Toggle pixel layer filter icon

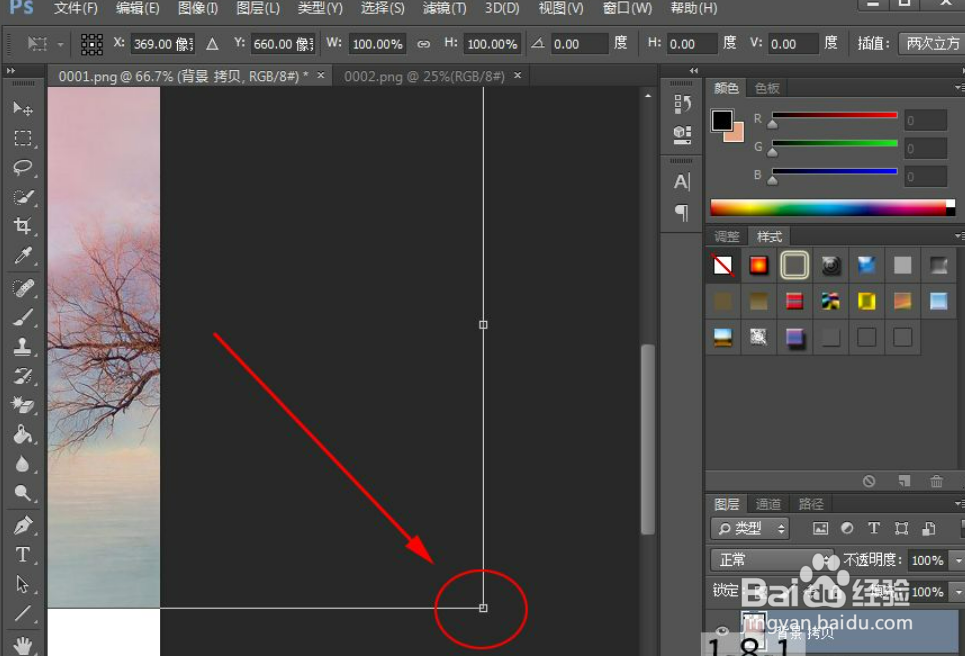[x=820, y=528]
